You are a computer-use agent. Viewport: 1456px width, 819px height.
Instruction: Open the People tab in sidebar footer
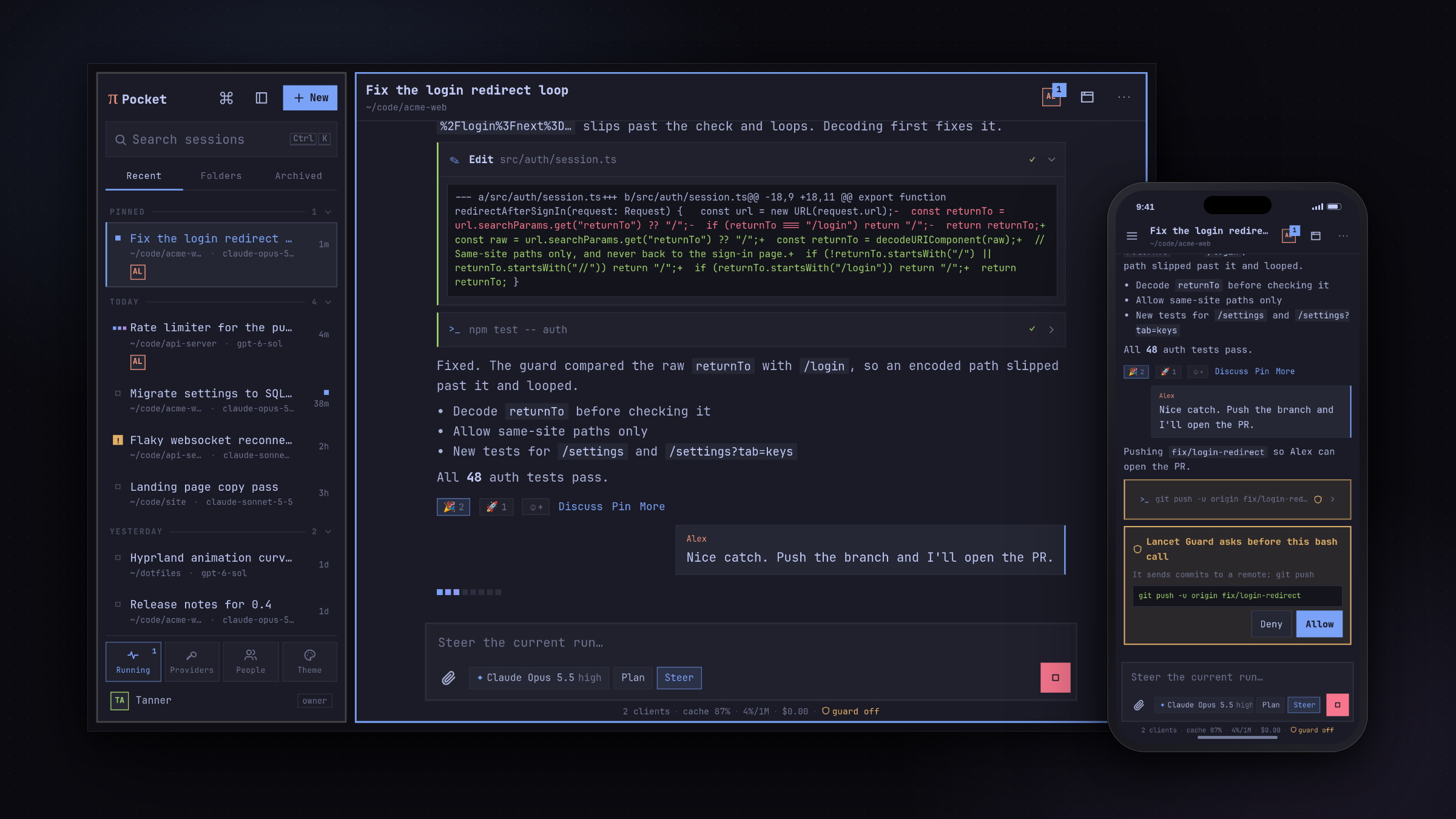[x=251, y=662]
